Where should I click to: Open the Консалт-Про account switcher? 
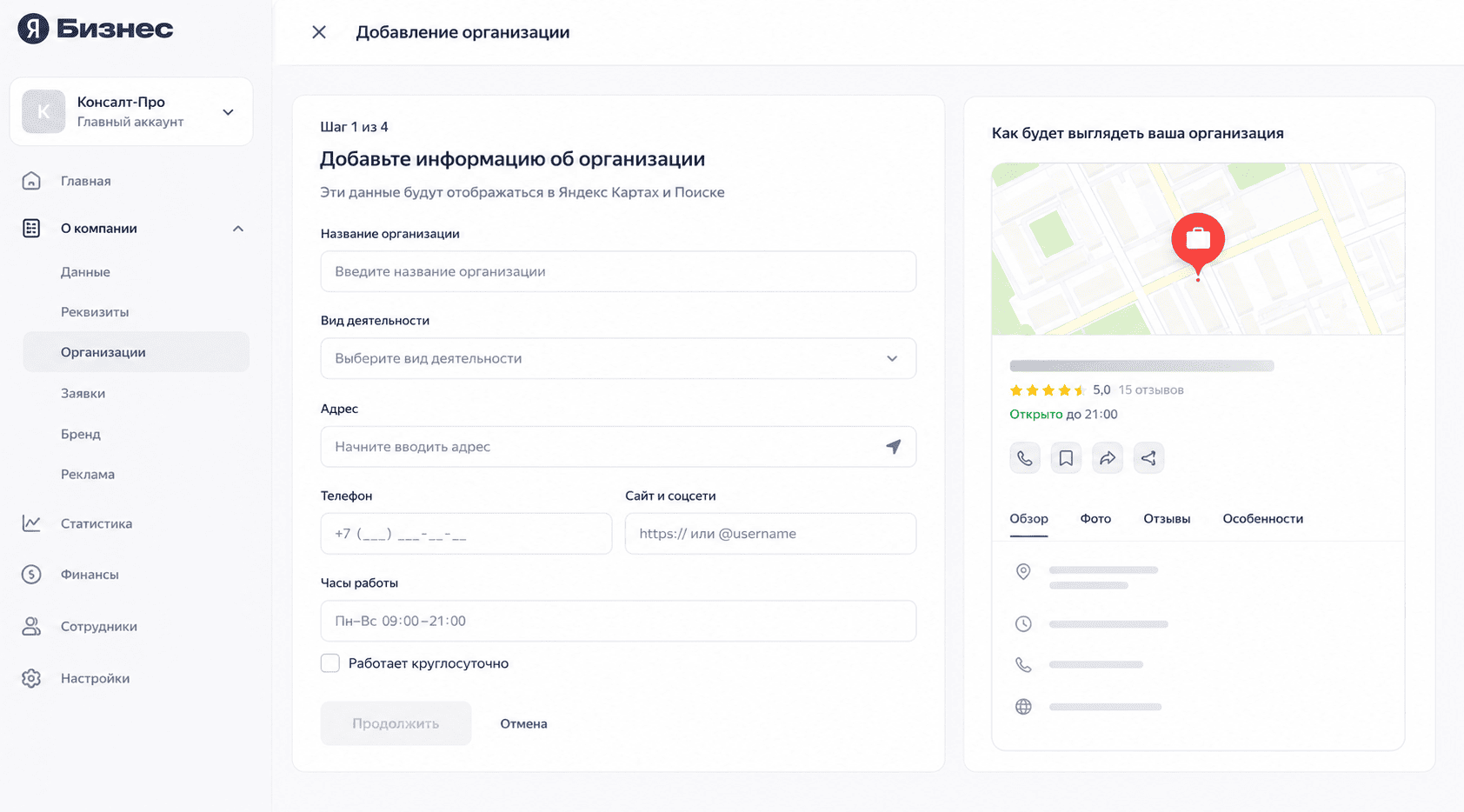131,111
